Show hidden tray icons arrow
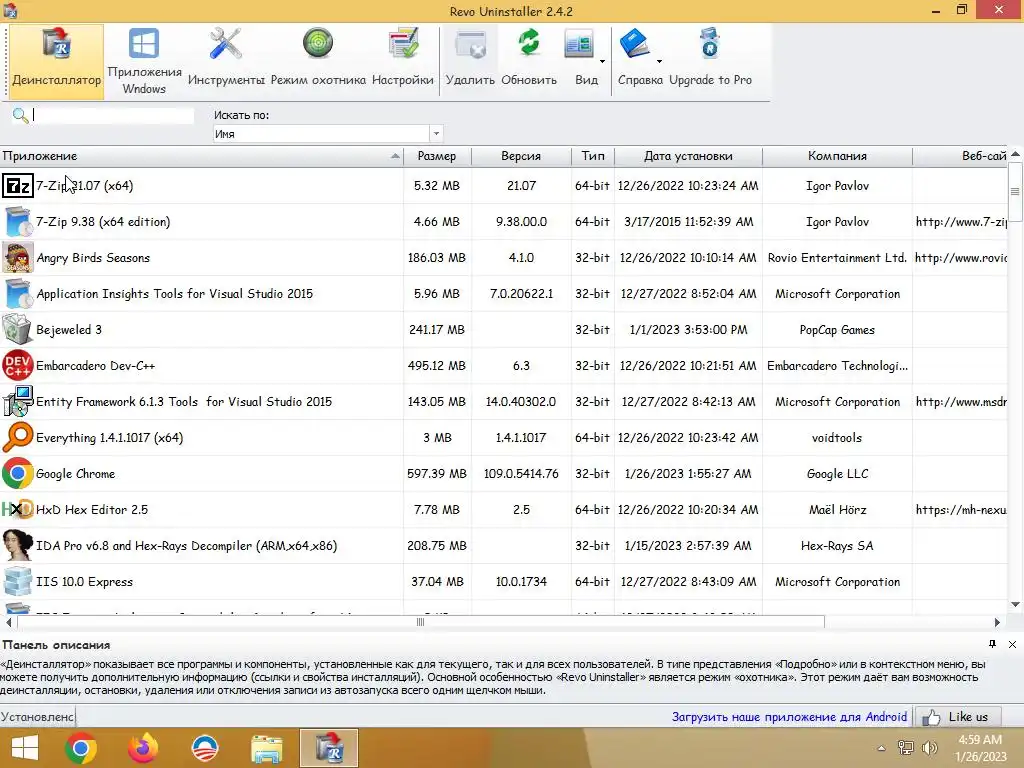1024x768 pixels. (x=881, y=748)
